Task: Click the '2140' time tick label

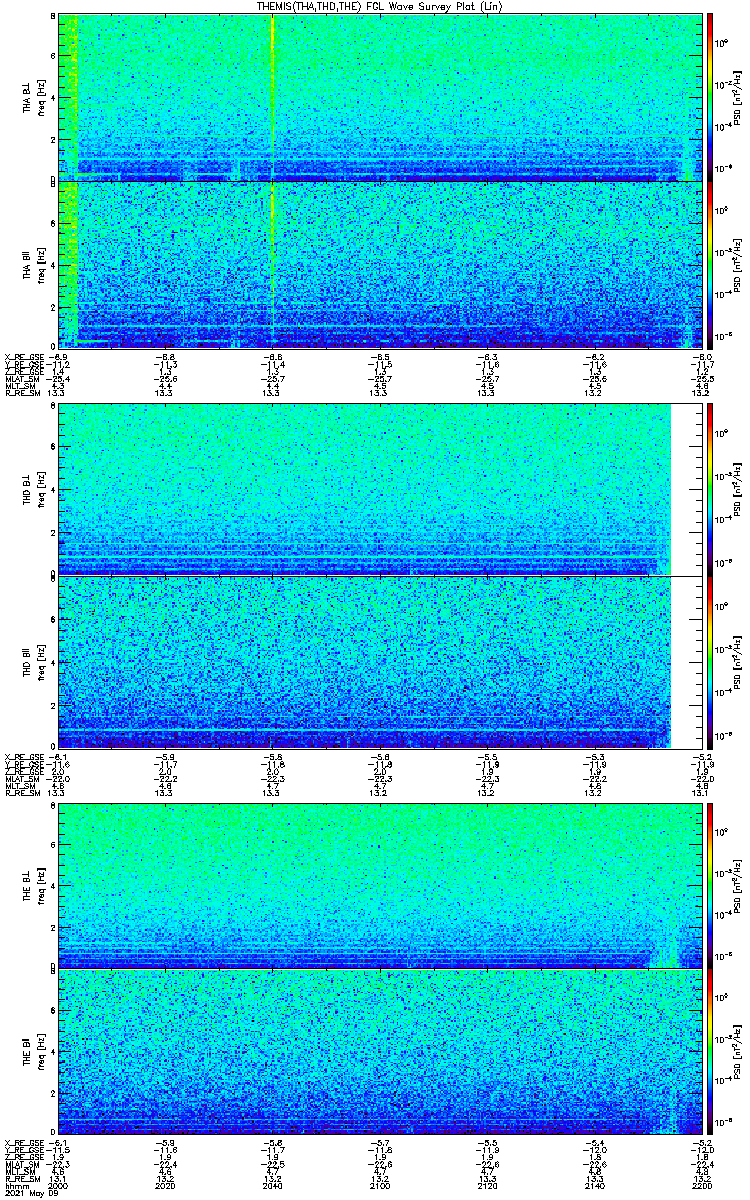Action: pos(594,1185)
